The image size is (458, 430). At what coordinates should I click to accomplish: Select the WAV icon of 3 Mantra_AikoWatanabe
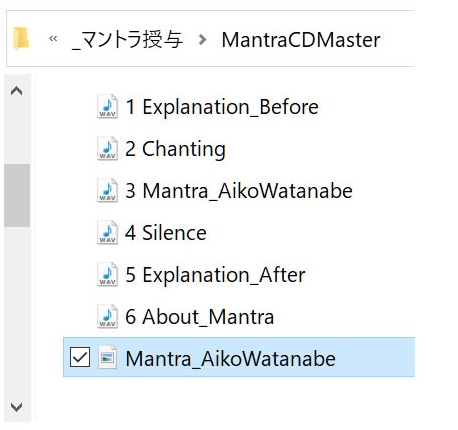click(x=107, y=191)
